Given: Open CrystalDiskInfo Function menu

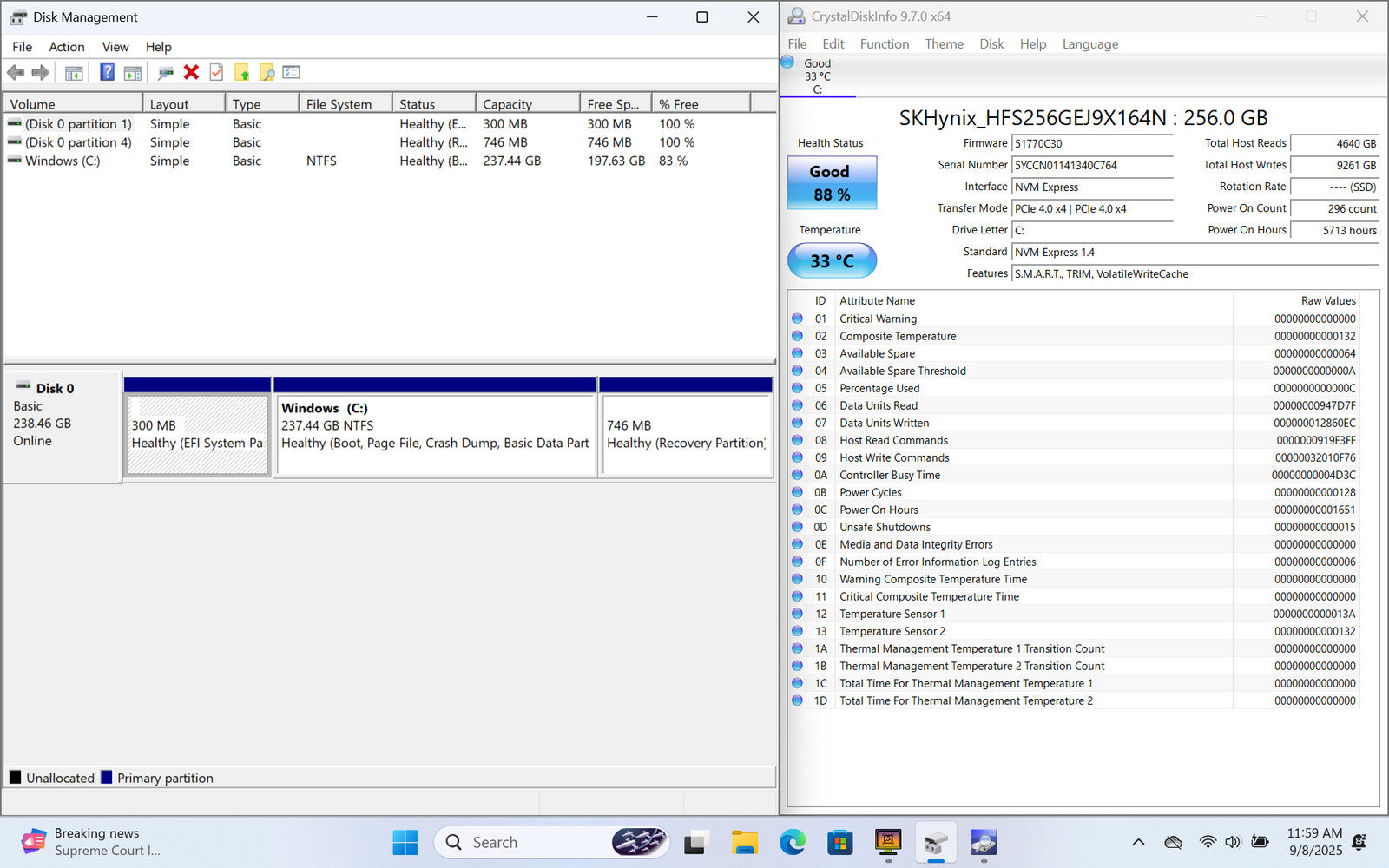Looking at the screenshot, I should point(885,44).
